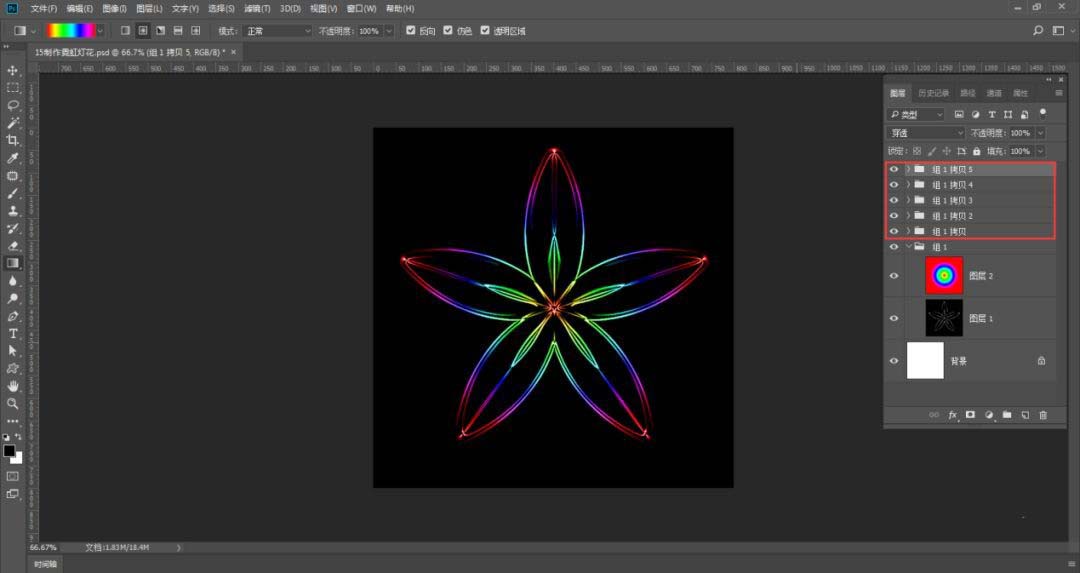Image resolution: width=1080 pixels, height=573 pixels.
Task: Switch to the 历史记录 tab
Action: pyautogui.click(x=933, y=94)
